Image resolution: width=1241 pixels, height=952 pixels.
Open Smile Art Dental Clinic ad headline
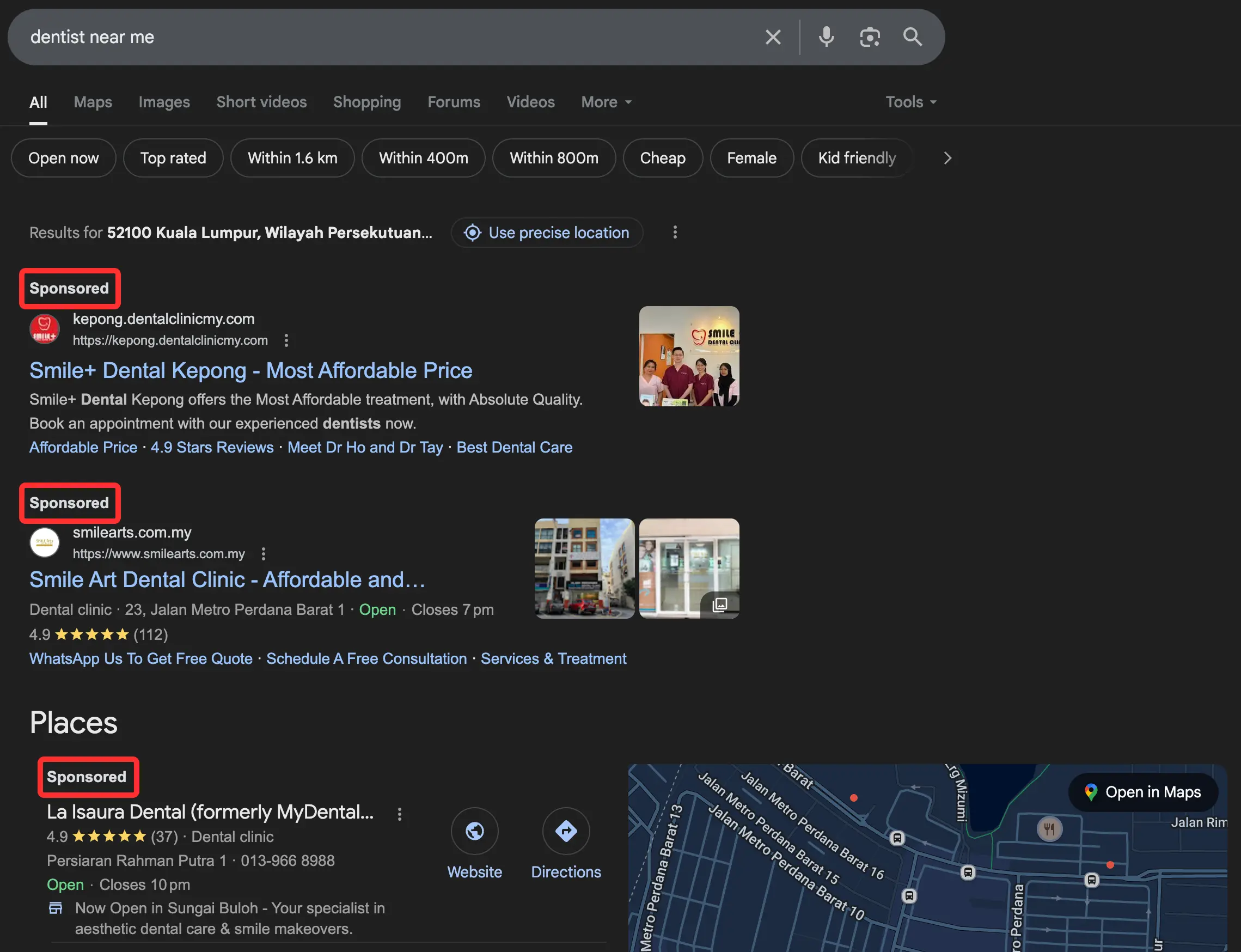click(227, 579)
